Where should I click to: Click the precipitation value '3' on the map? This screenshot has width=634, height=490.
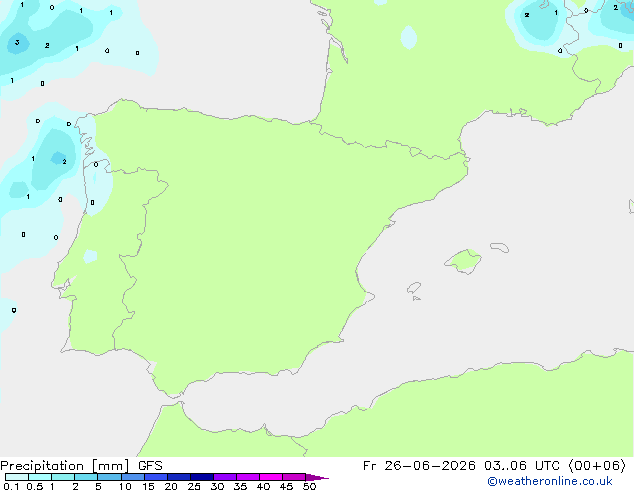pyautogui.click(x=17, y=42)
